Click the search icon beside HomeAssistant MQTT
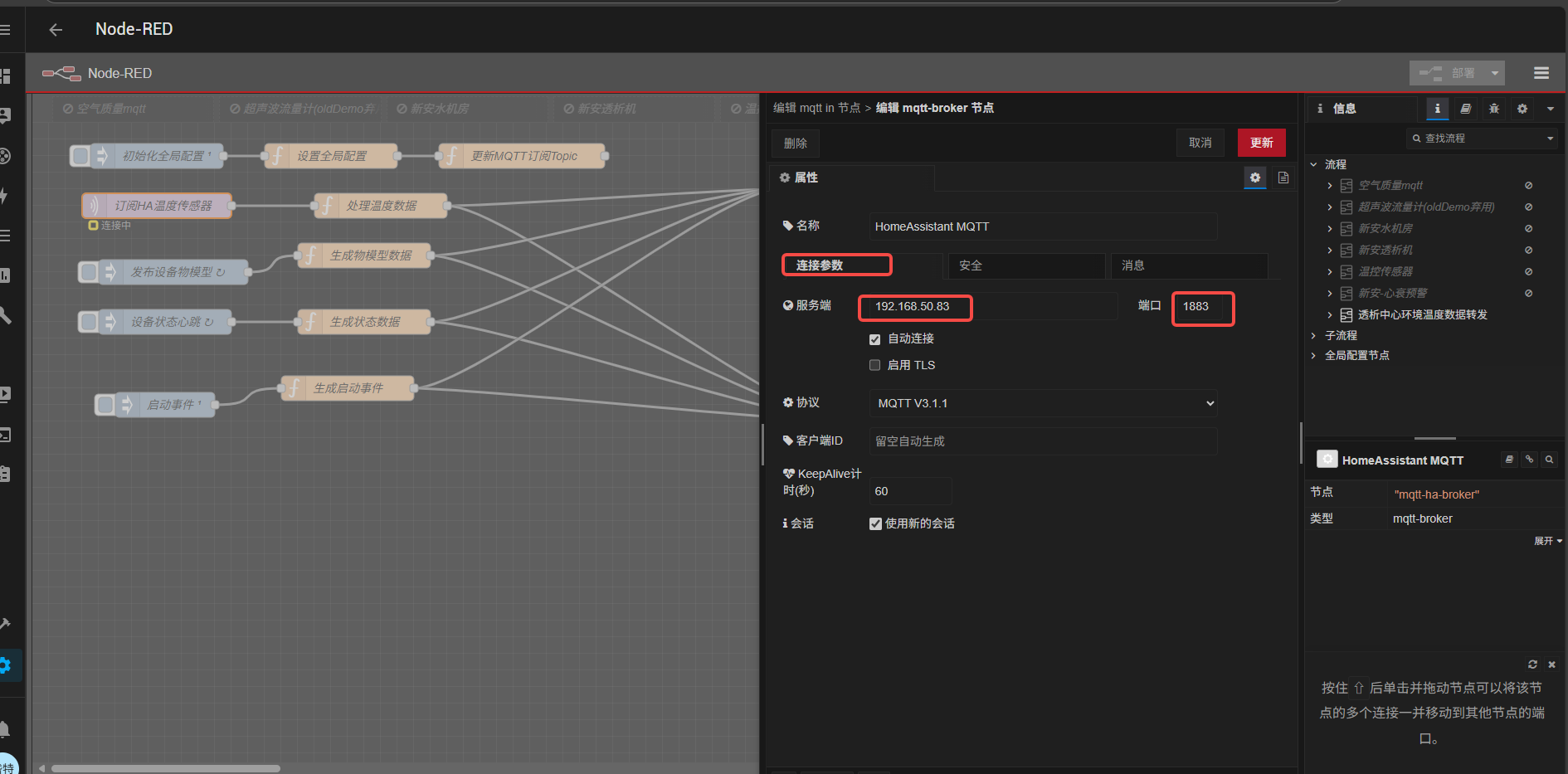 [x=1549, y=460]
